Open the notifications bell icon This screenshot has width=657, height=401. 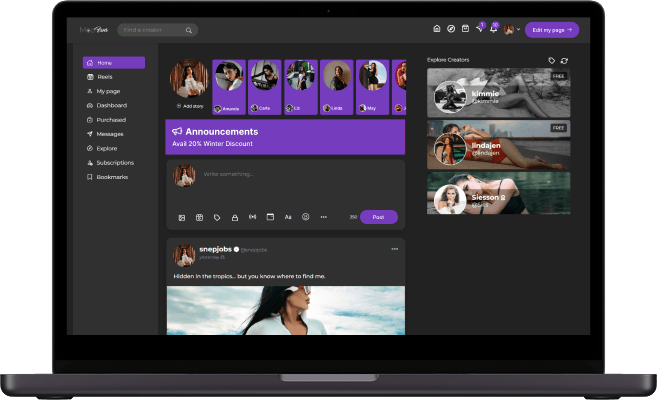pyautogui.click(x=494, y=29)
